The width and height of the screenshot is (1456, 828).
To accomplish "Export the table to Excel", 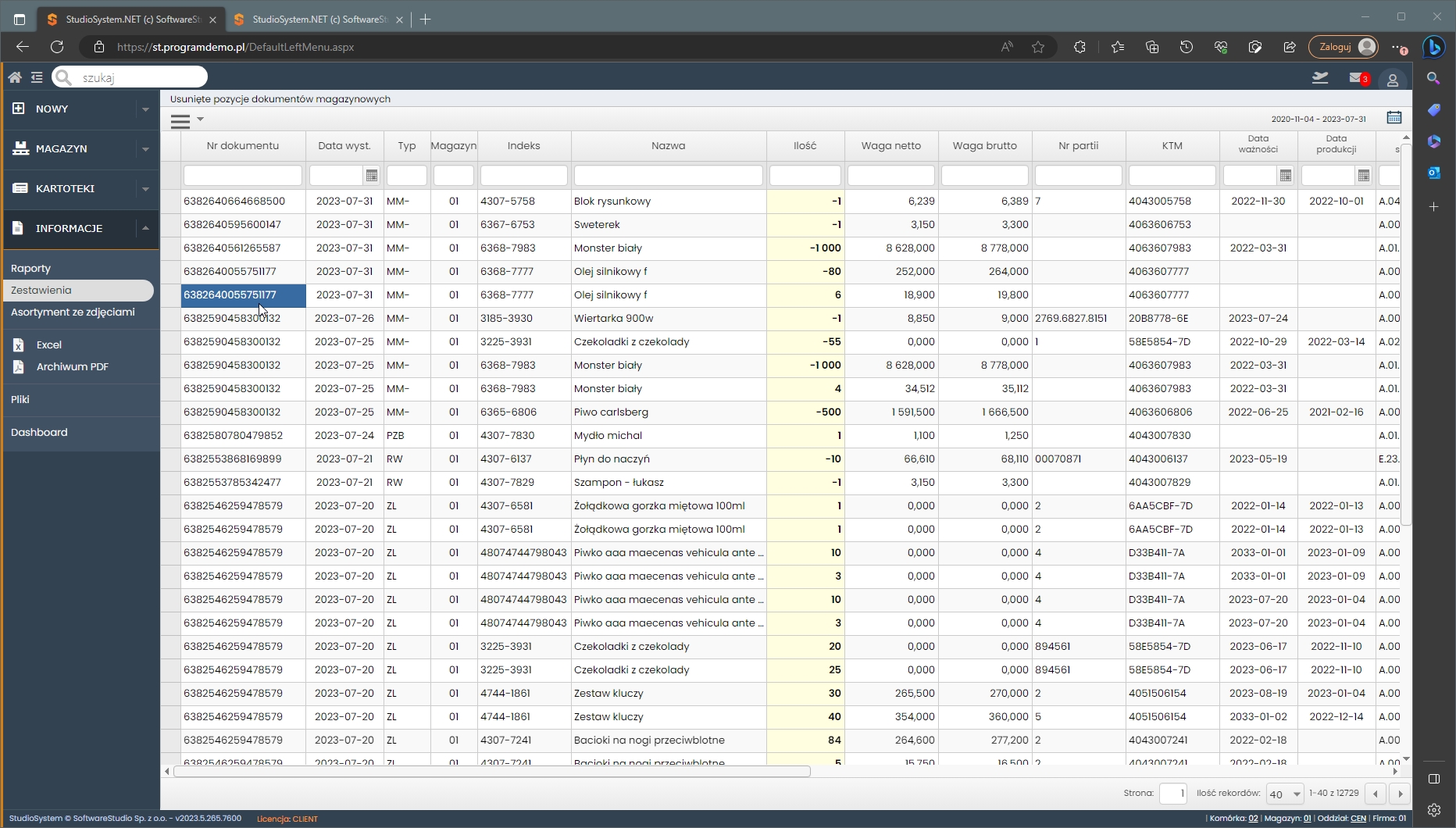I will pos(48,344).
